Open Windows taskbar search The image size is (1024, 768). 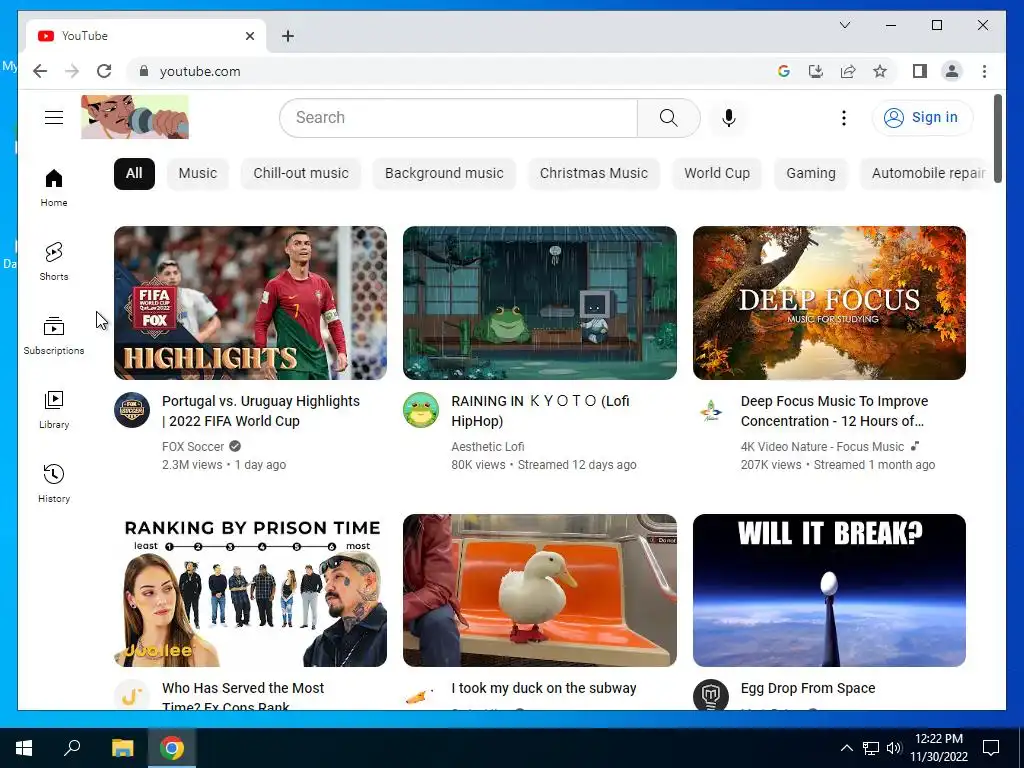click(72, 748)
